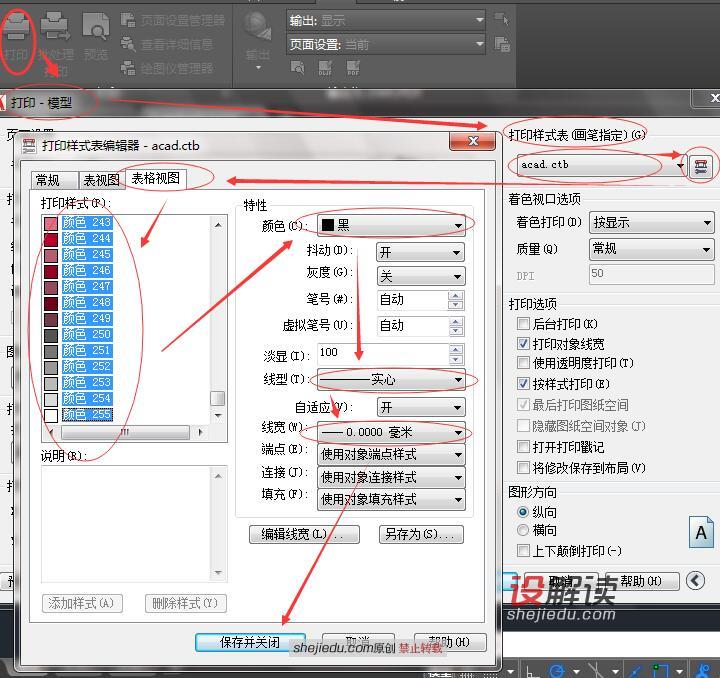Click the 淡显 input field showing 100
Screen dimensions: 720x678
tap(383, 353)
